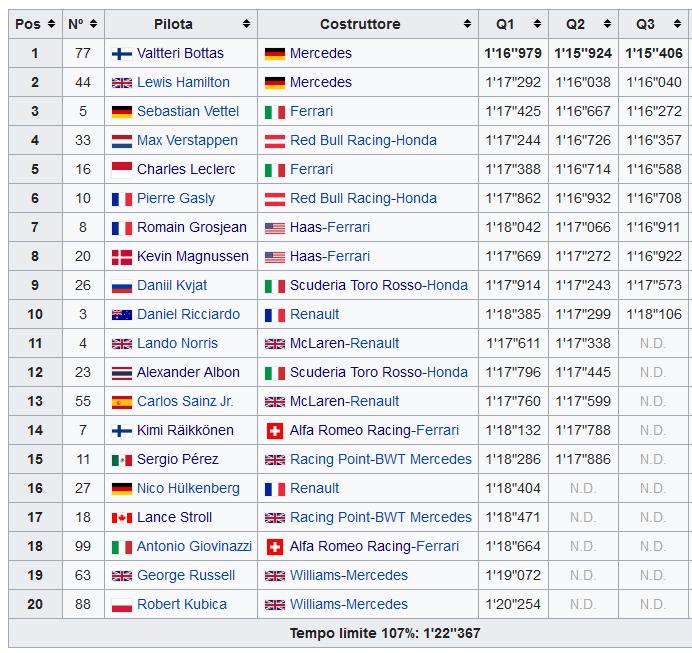Follow the Max Verstappen link
Image resolution: width=692 pixels, height=653 pixels.
click(187, 141)
